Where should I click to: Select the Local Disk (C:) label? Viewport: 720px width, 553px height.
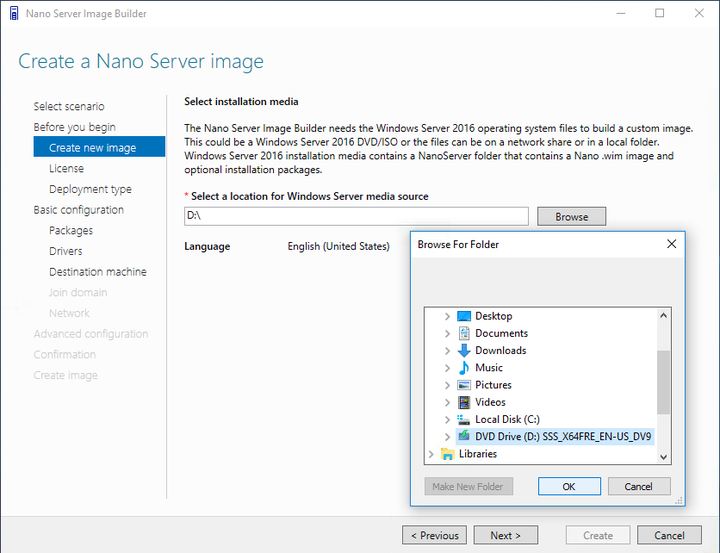coord(507,419)
